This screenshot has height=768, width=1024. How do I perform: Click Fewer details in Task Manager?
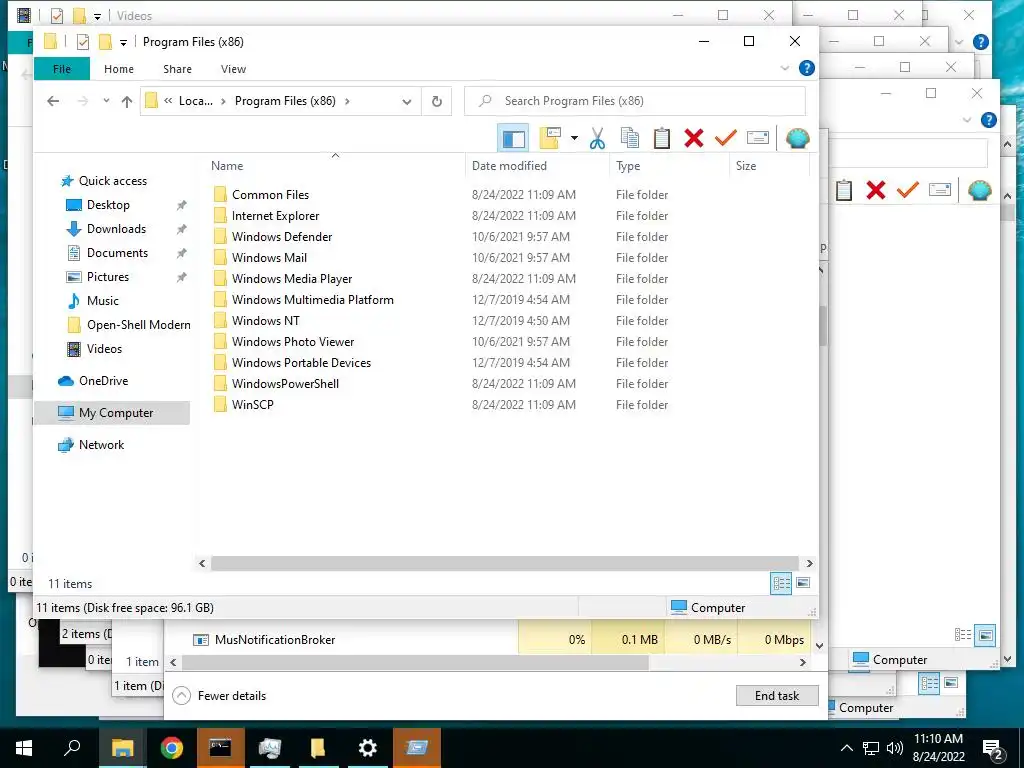220,696
